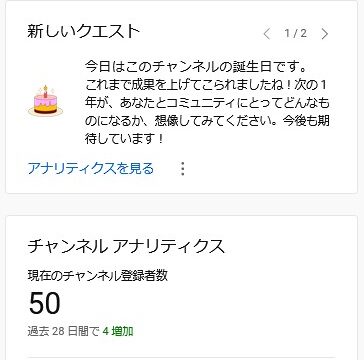Viewport: 364px width, 360px height.
Task: Click the 現在のチャンネル登録者数 label
Action: point(97,276)
